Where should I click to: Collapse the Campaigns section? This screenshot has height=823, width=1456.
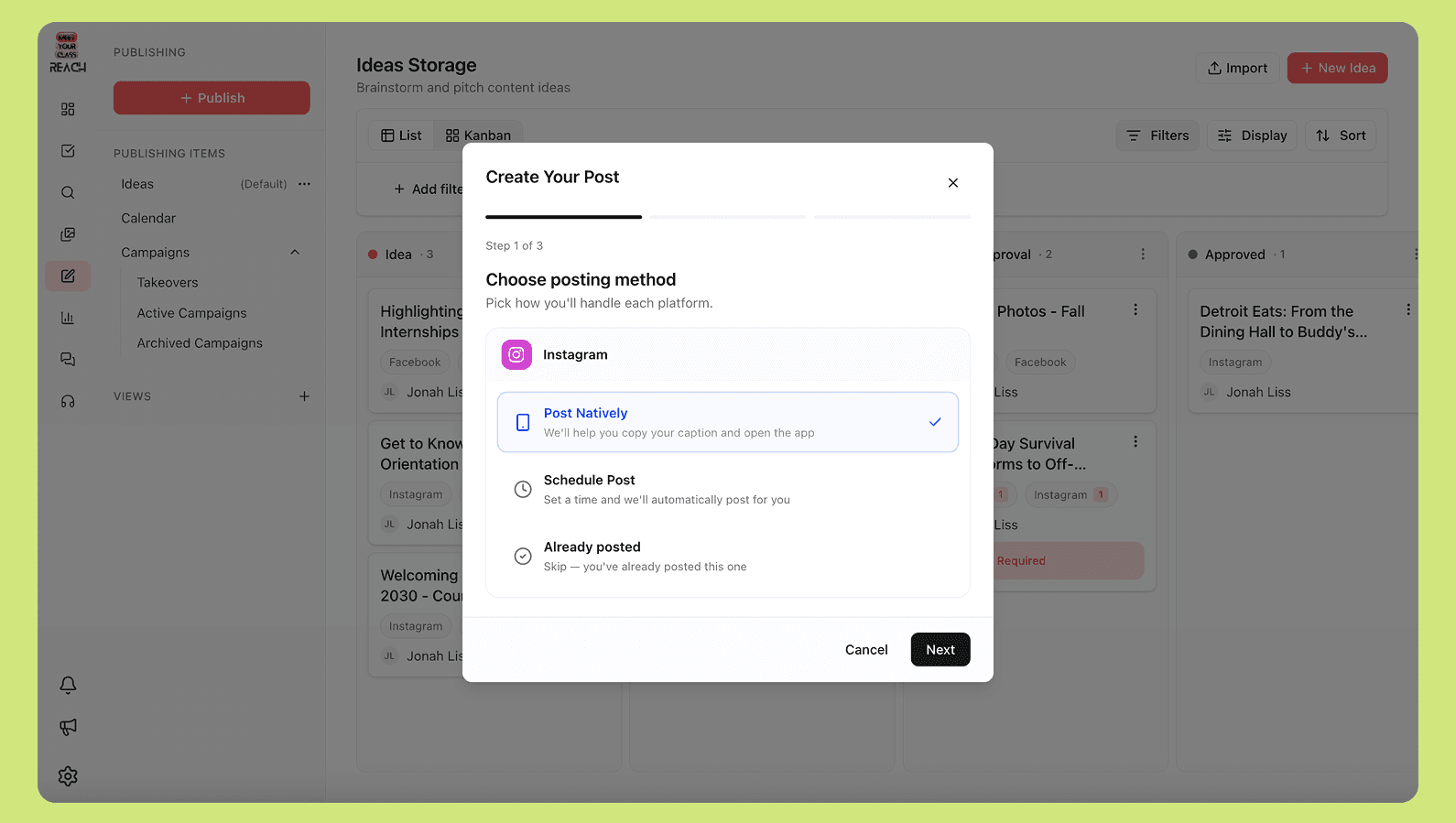click(295, 253)
